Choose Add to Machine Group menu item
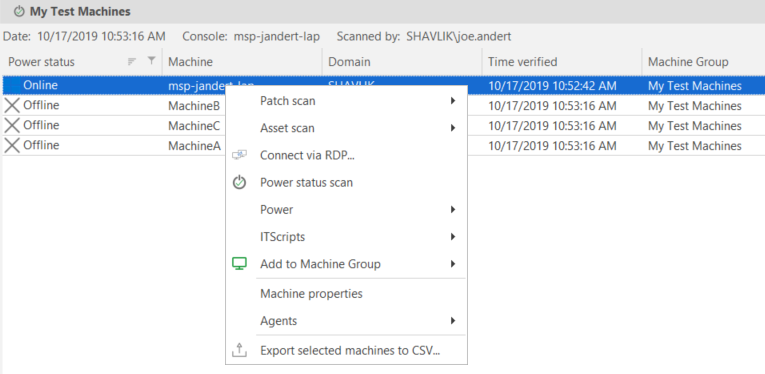765x374 pixels. [346, 264]
